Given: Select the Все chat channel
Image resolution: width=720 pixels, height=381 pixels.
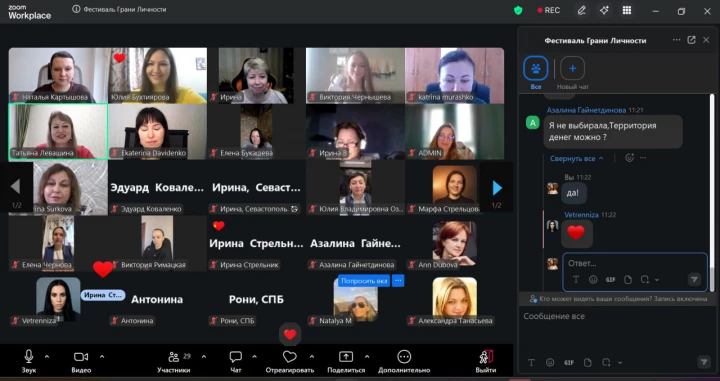Looking at the screenshot, I should 536,72.
